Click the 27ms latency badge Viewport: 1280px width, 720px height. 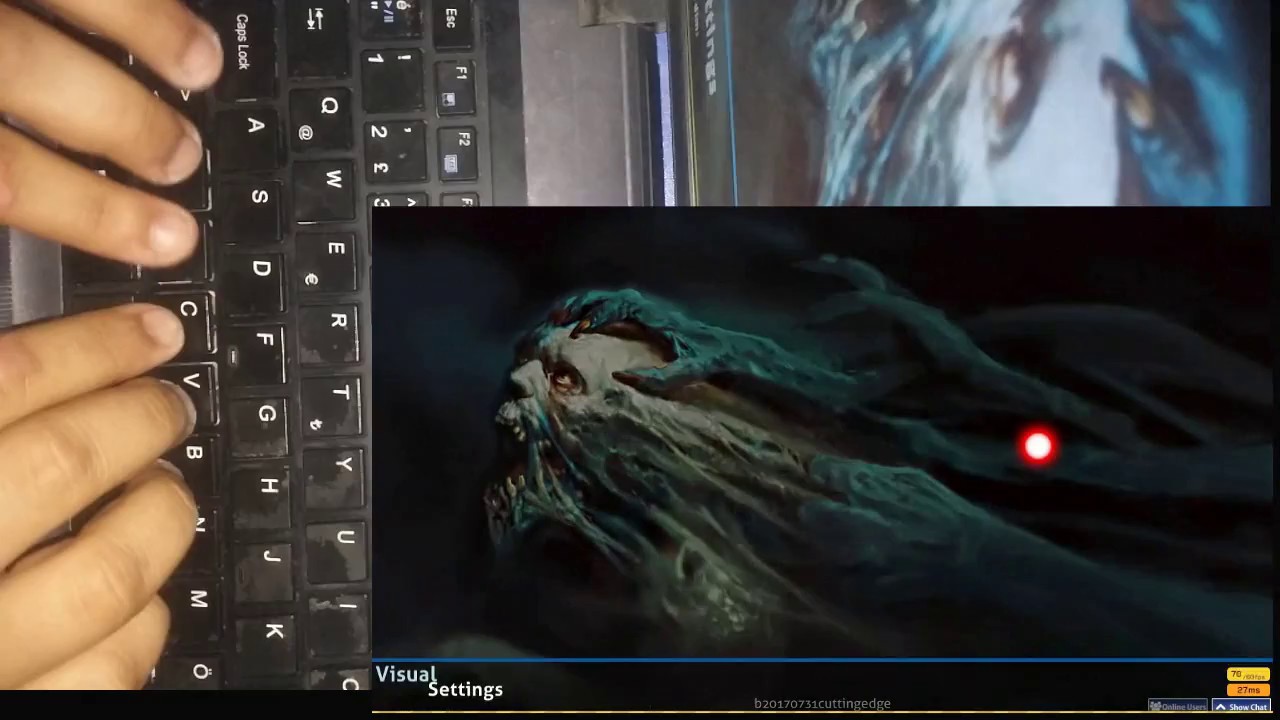coord(1248,690)
